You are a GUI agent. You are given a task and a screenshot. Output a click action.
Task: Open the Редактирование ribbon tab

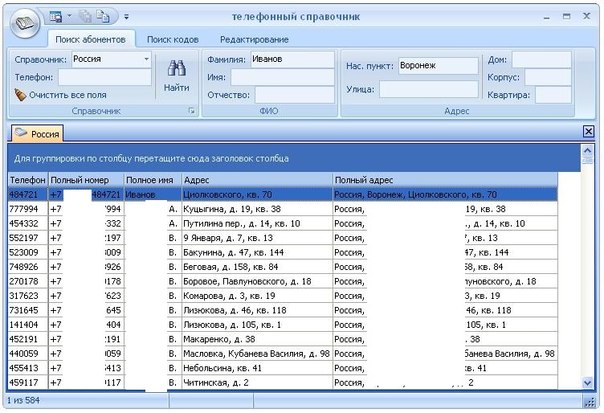click(x=254, y=39)
